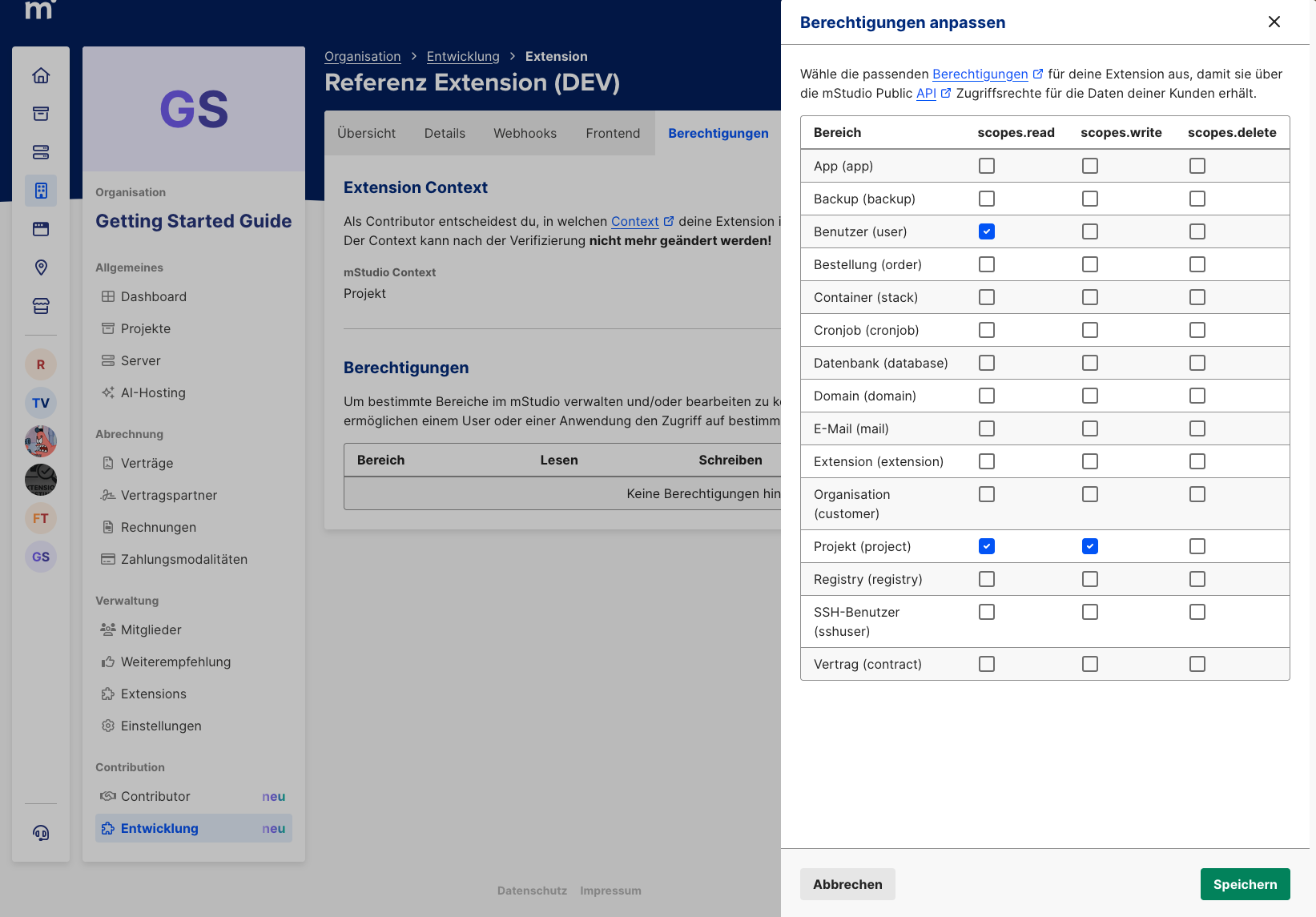Open Mitglieder under Verwaltung
The image size is (1316, 917).
pos(151,629)
